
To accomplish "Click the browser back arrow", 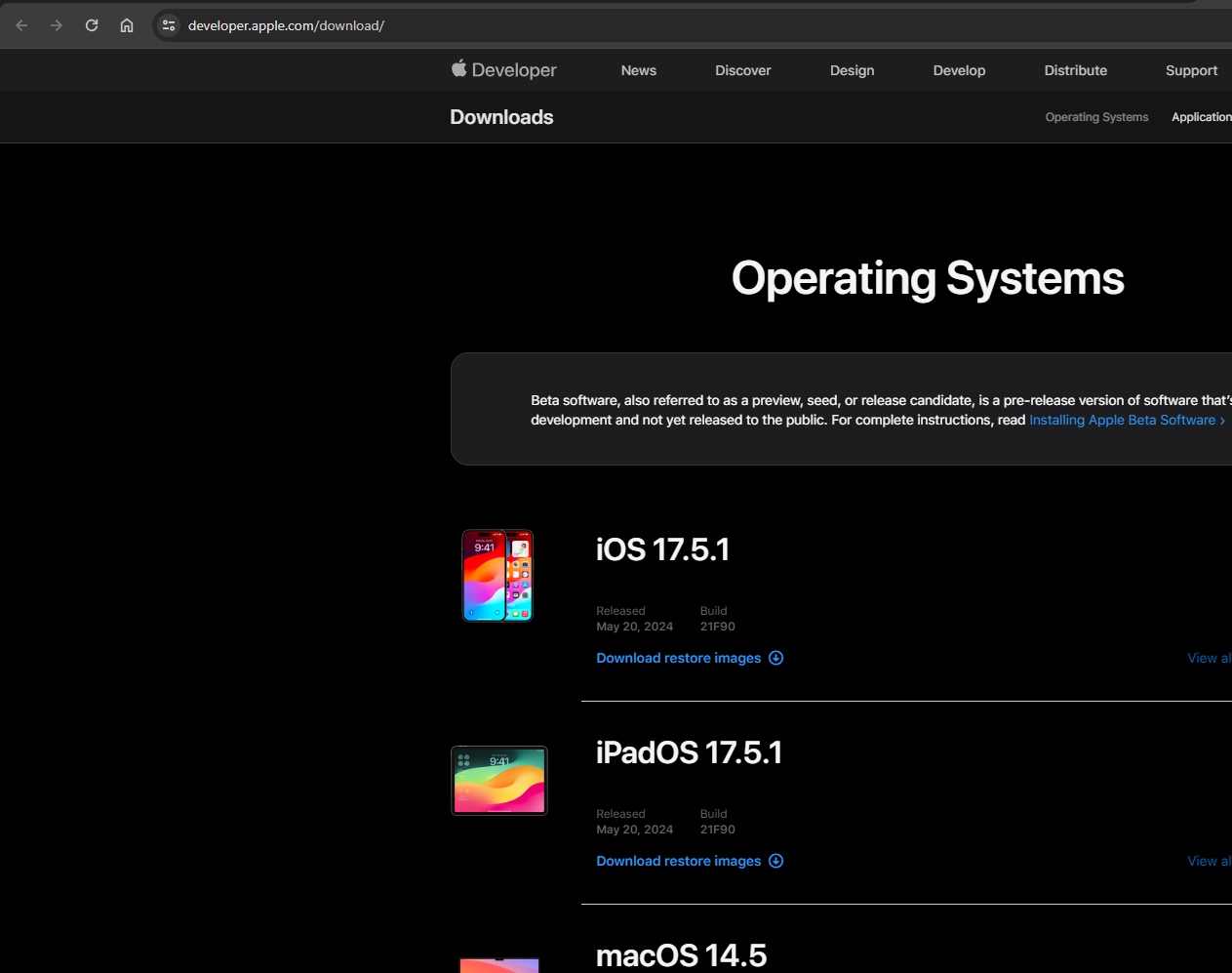I will click(x=21, y=25).
